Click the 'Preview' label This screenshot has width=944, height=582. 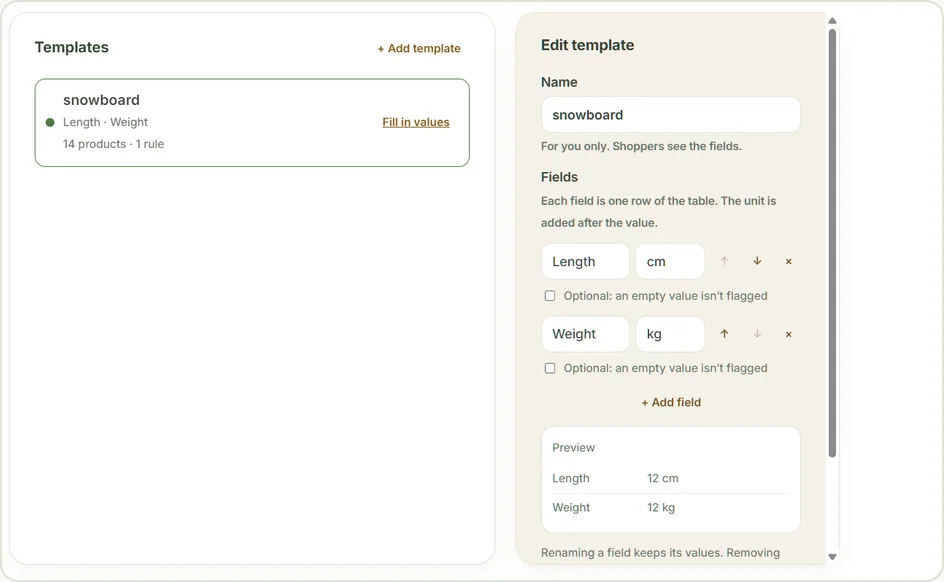tap(573, 448)
